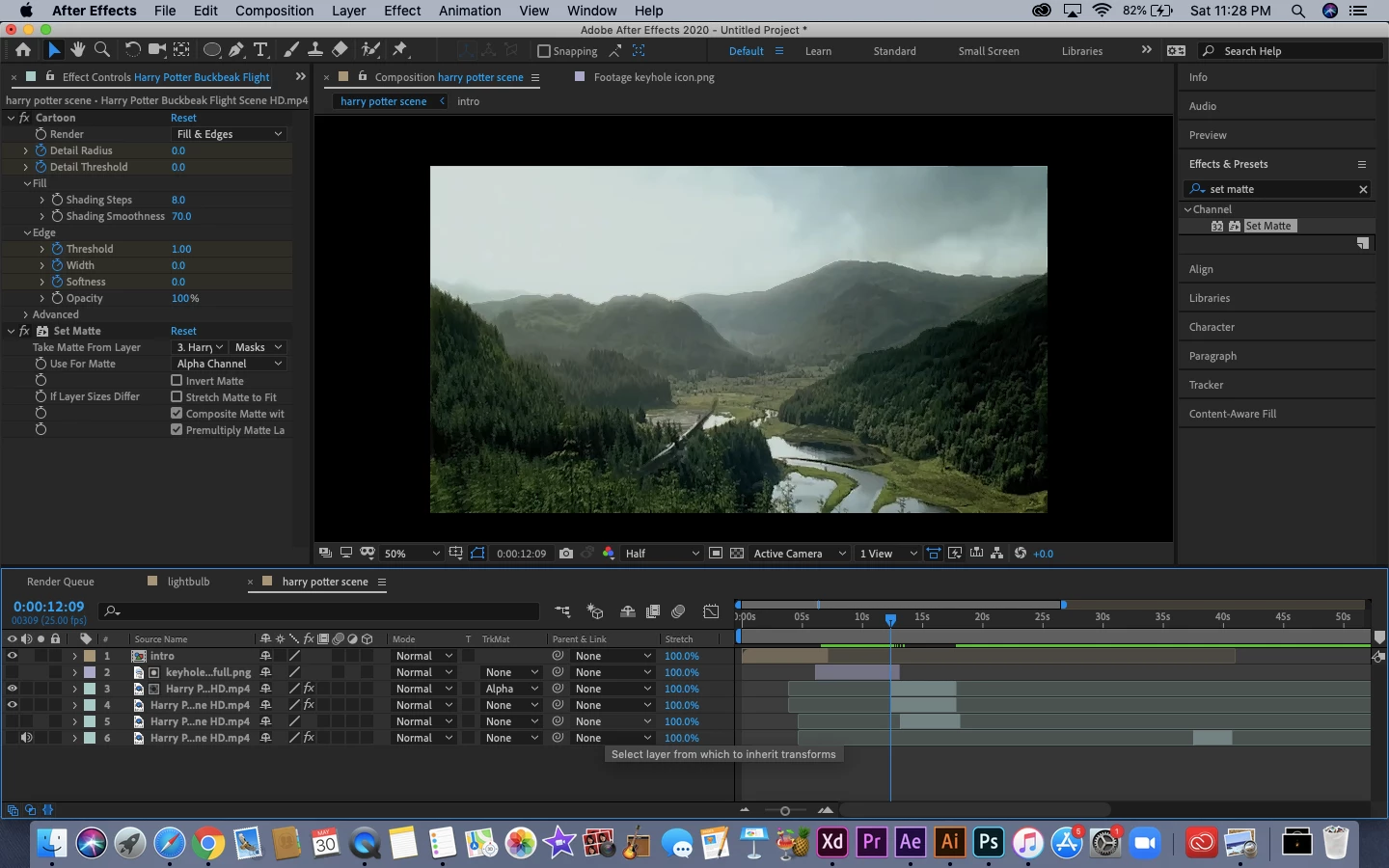Open the Graph Editor icon
Image resolution: width=1389 pixels, height=868 pixels.
(x=711, y=611)
